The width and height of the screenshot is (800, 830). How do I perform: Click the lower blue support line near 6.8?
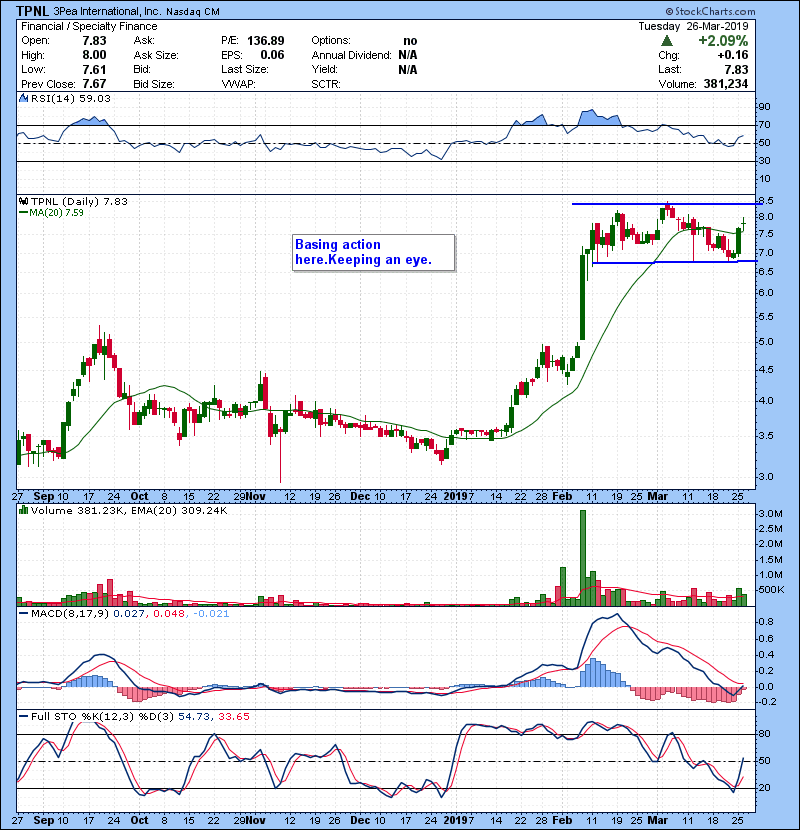675,262
